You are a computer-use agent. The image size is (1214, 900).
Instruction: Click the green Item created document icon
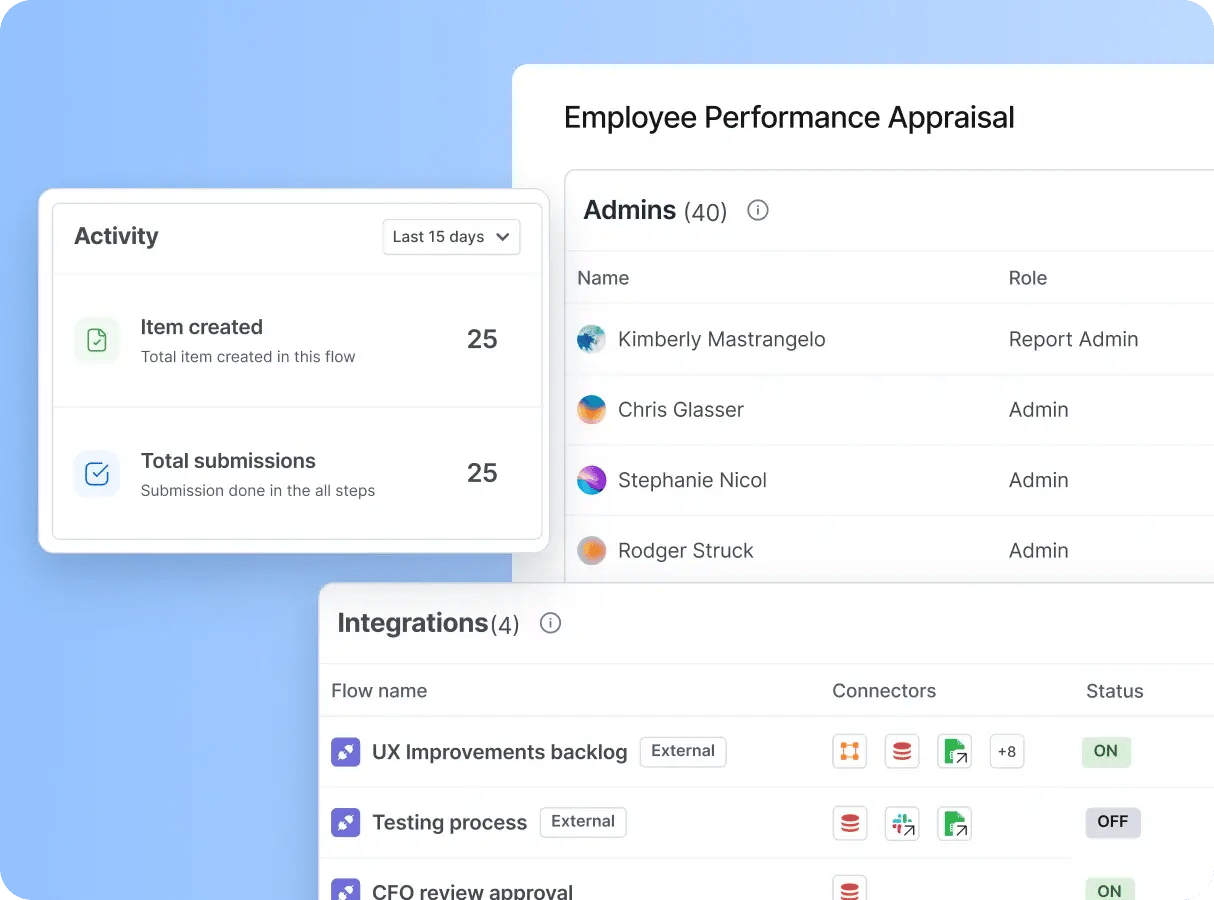pyautogui.click(x=97, y=340)
